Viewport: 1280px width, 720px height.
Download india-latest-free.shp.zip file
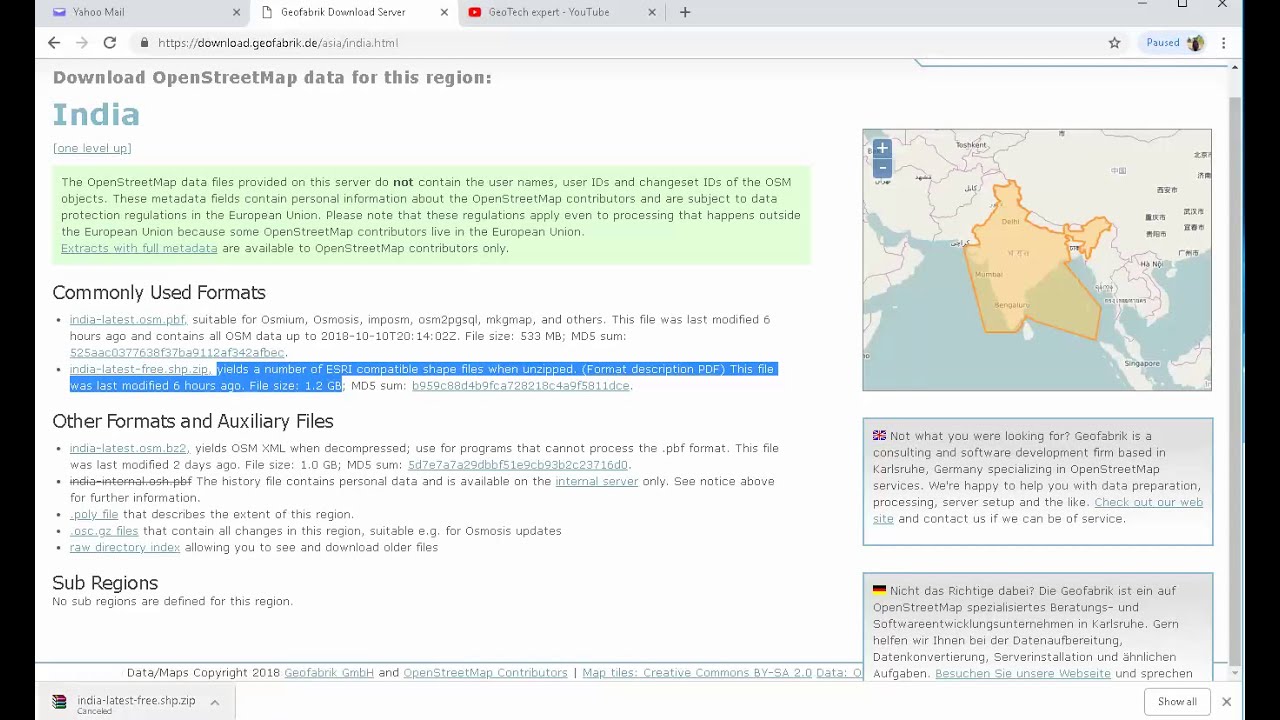pos(140,370)
